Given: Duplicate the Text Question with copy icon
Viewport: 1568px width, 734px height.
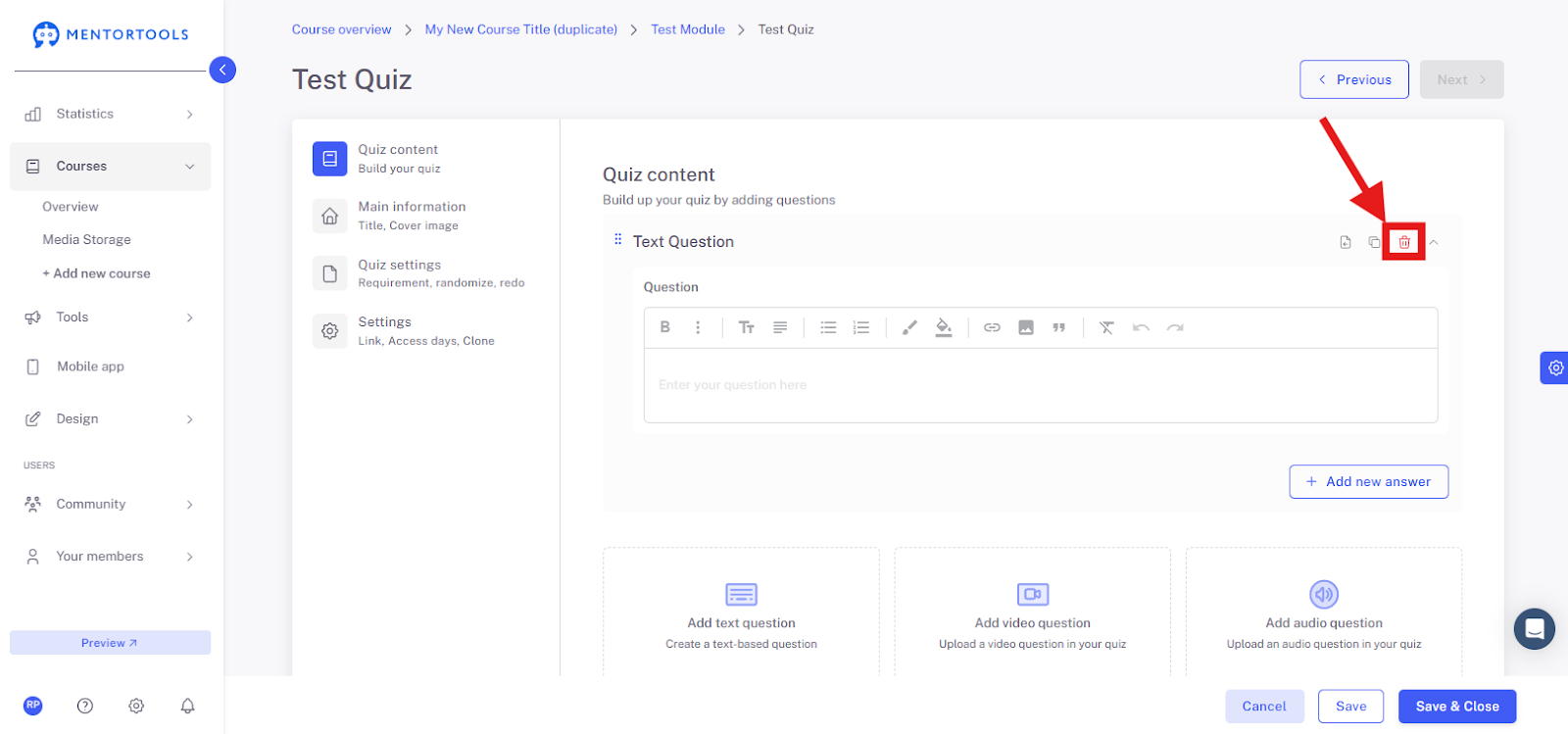Looking at the screenshot, I should [x=1374, y=242].
